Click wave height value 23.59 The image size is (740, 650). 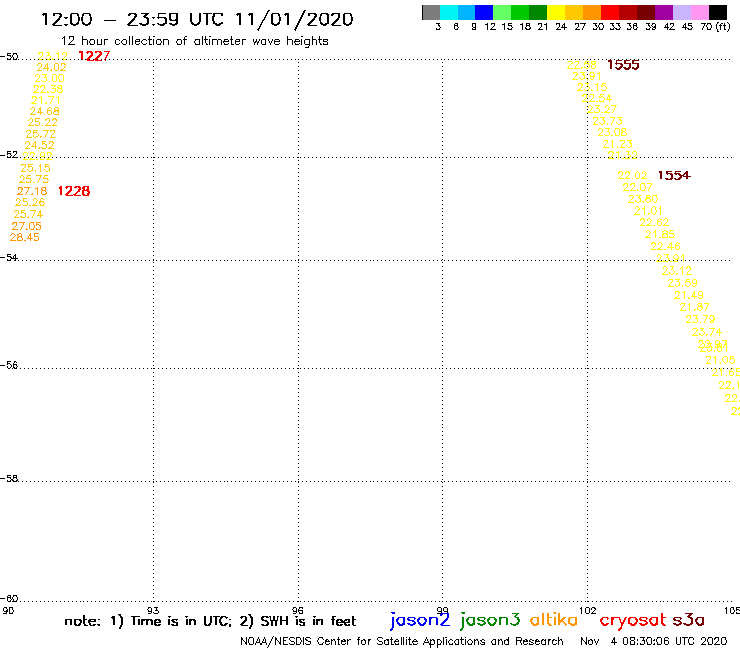point(682,283)
